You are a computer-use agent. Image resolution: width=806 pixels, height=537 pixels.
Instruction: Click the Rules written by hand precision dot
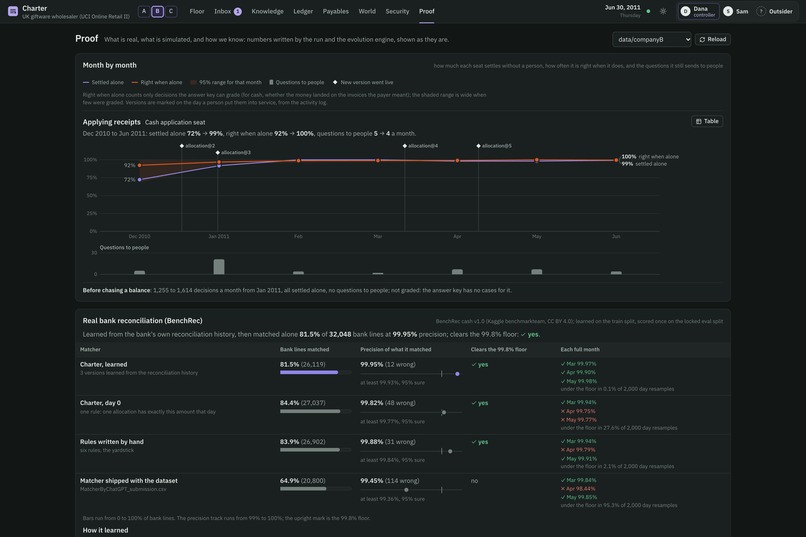tap(450, 451)
